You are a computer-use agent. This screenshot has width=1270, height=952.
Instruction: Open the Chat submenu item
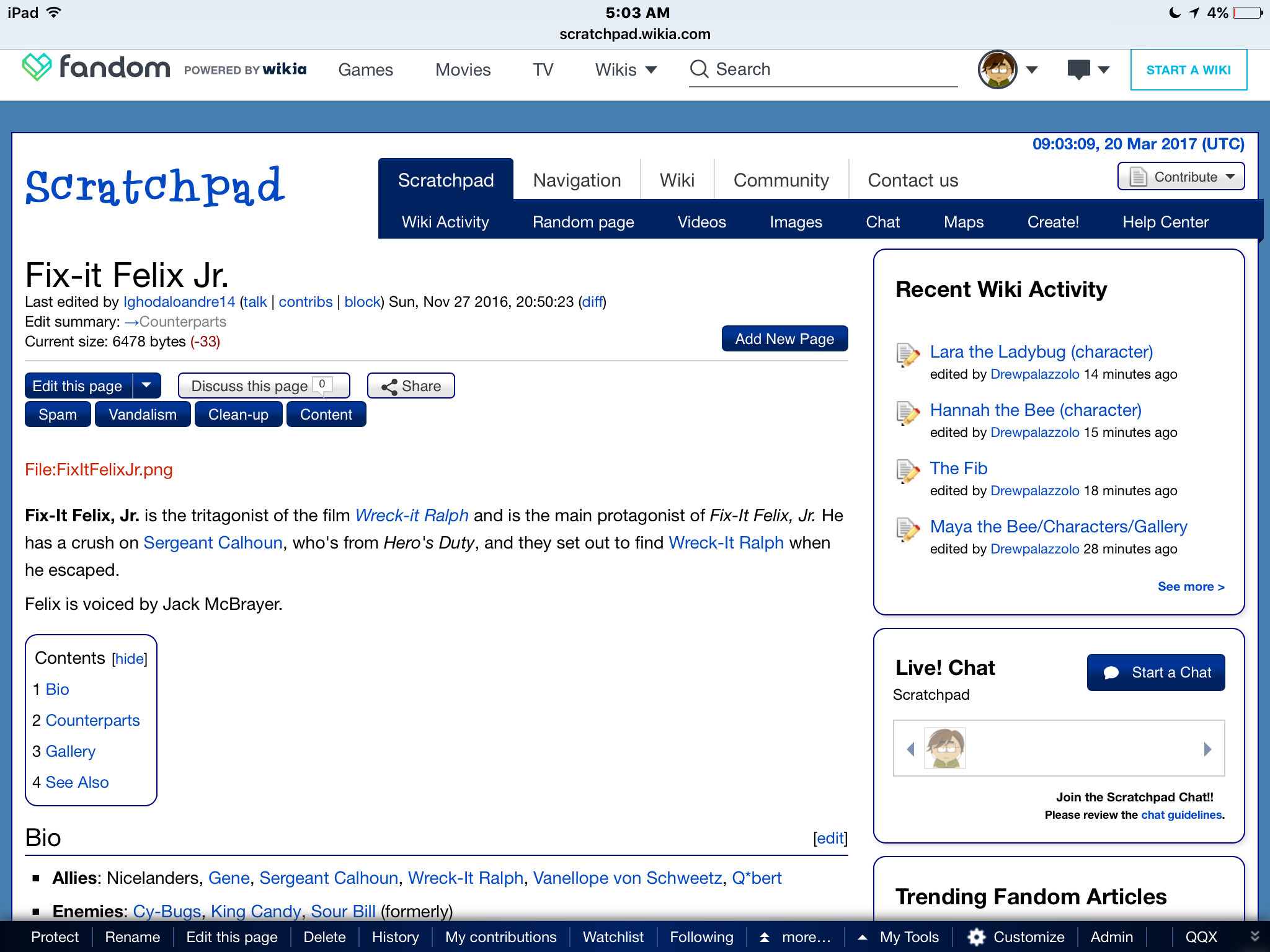[882, 222]
